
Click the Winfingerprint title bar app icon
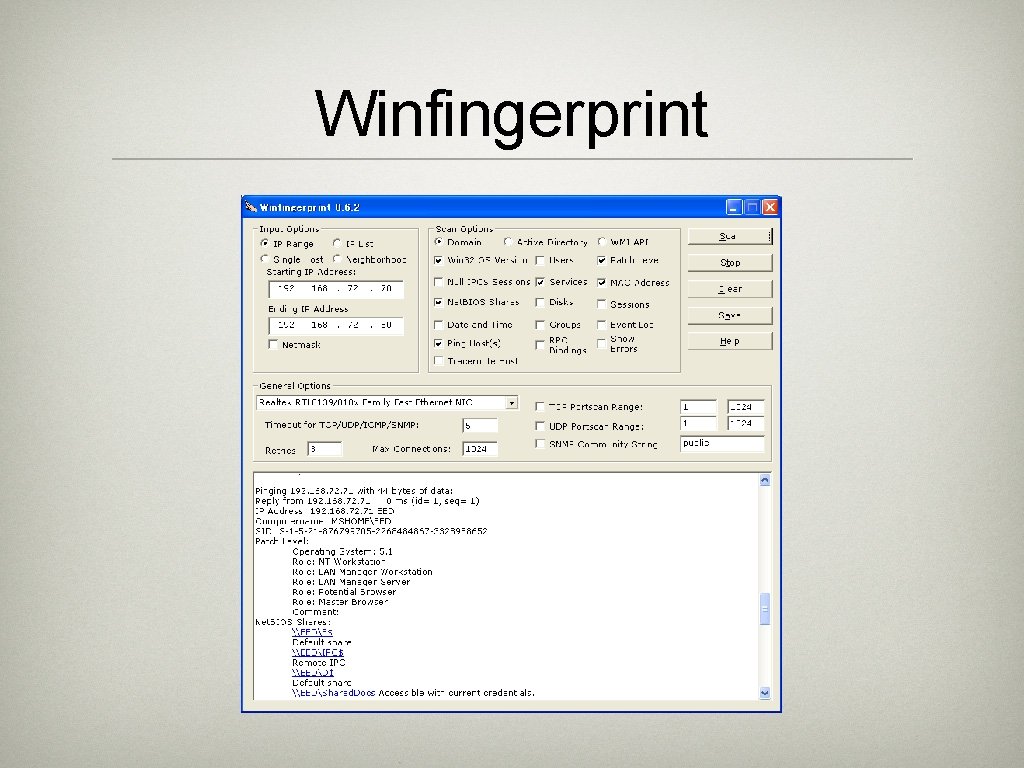point(251,207)
